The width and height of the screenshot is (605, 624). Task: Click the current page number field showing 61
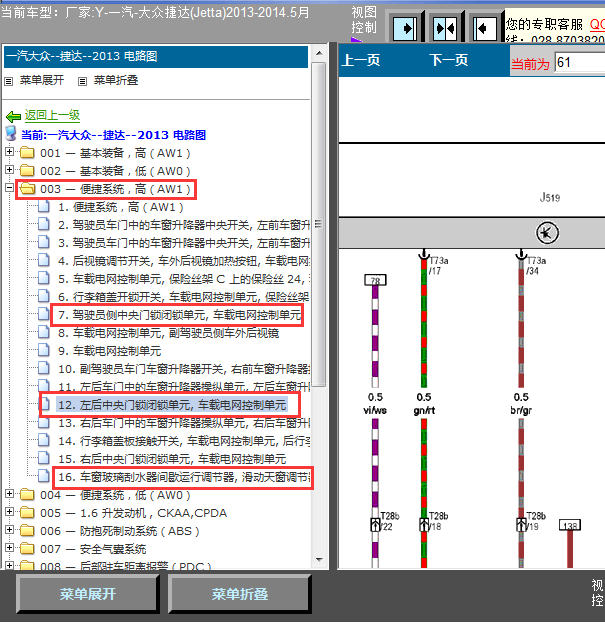[x=580, y=62]
